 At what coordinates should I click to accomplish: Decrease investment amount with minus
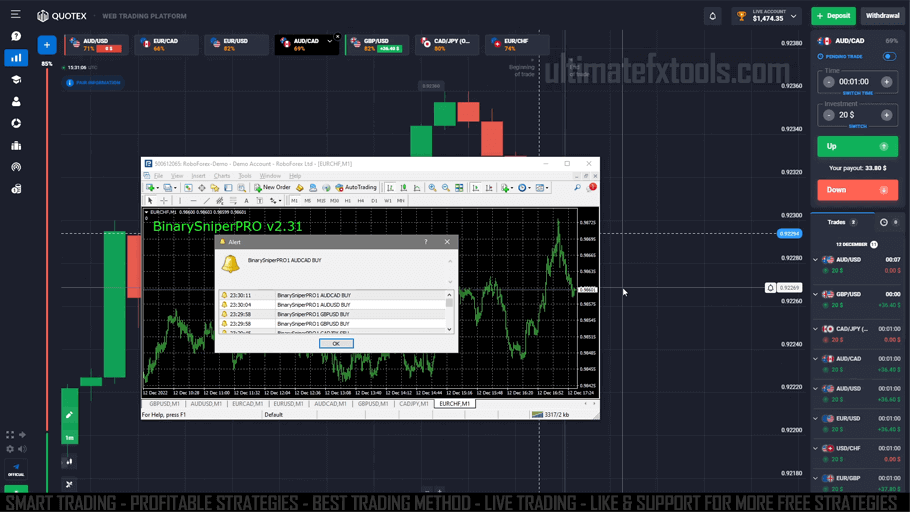tap(829, 115)
